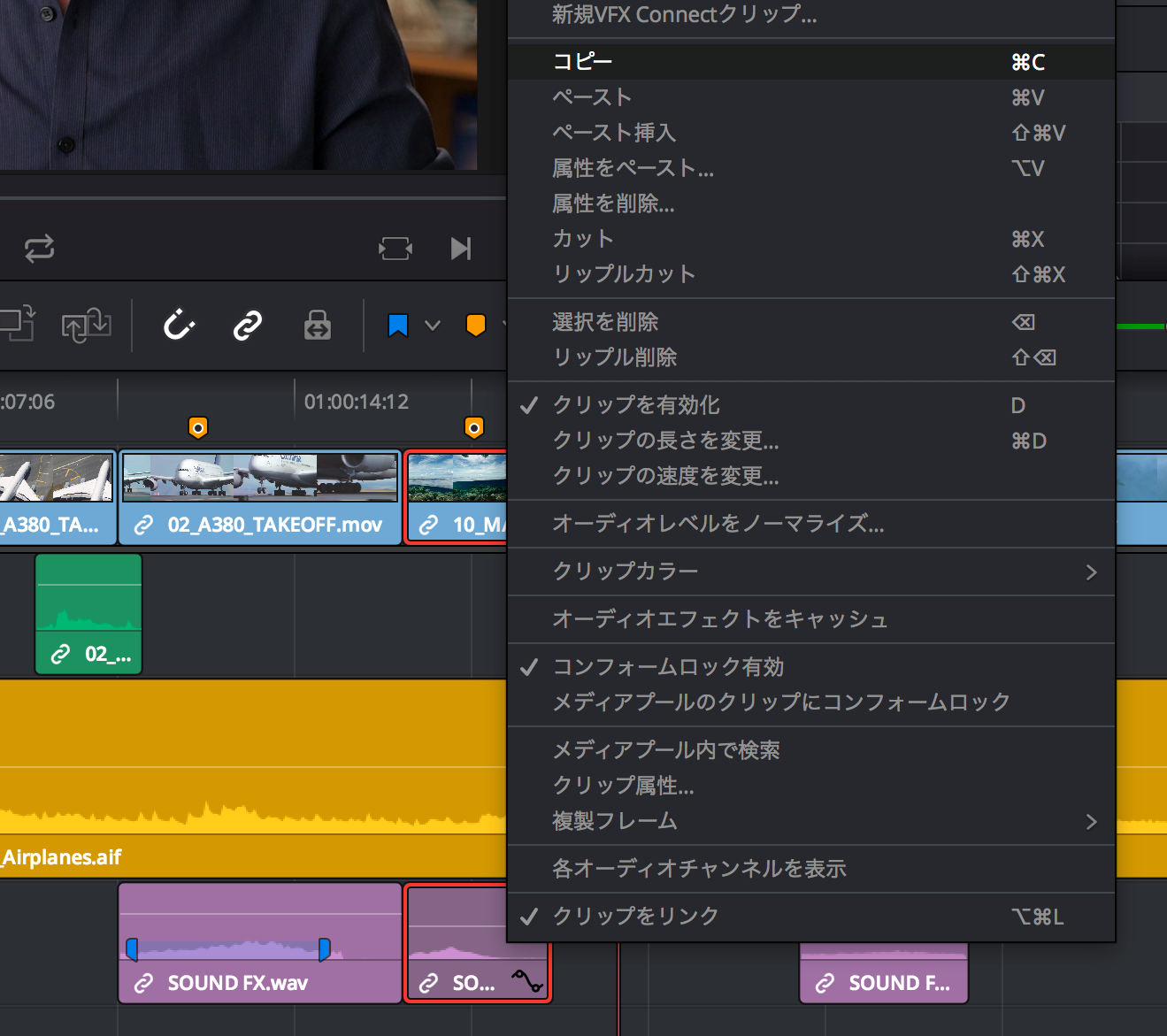The width and height of the screenshot is (1167, 1036).
Task: Open クリップ属性... dialog
Action: (x=623, y=786)
